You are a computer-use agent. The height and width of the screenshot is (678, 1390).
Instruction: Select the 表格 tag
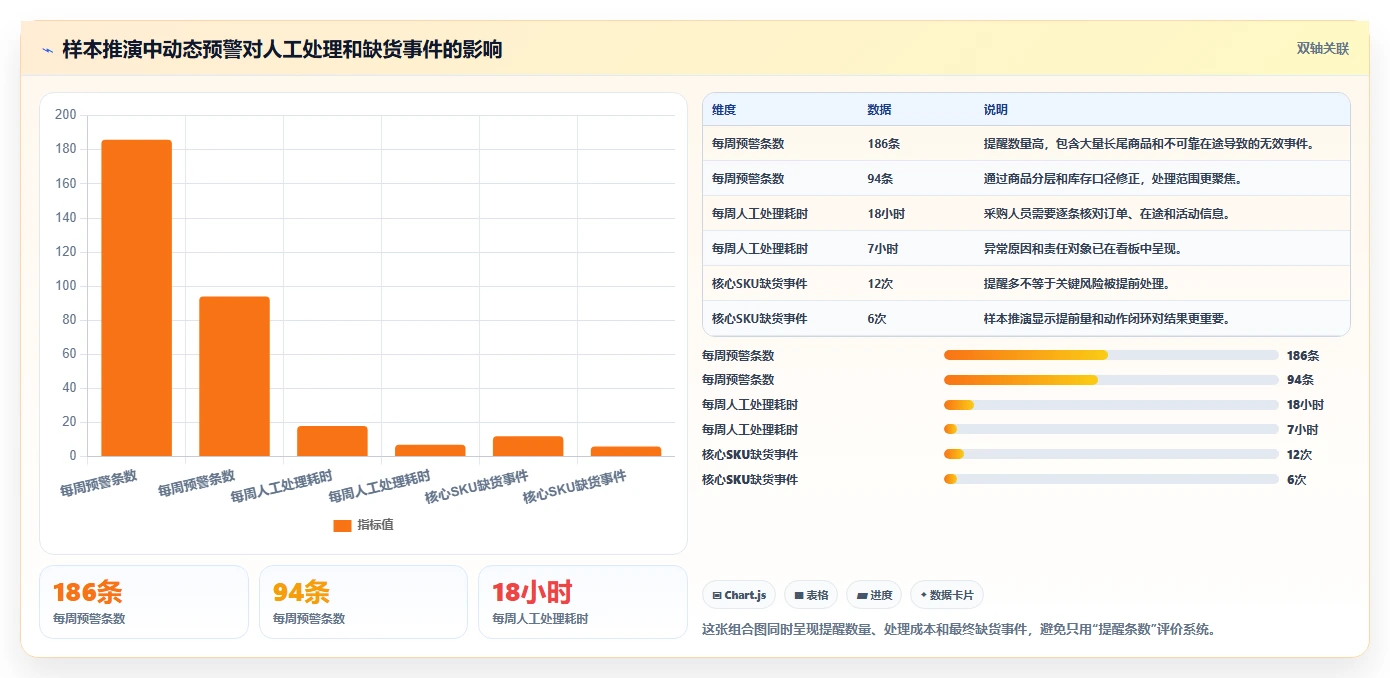coord(811,595)
